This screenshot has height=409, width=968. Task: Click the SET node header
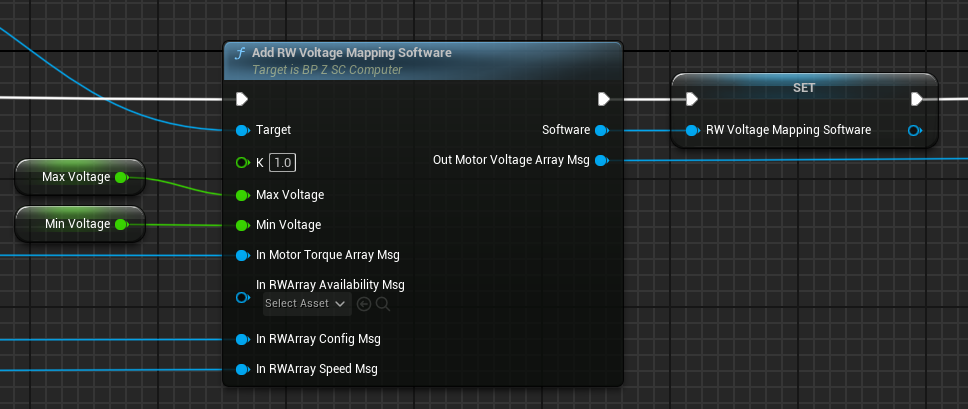pyautogui.click(x=804, y=87)
